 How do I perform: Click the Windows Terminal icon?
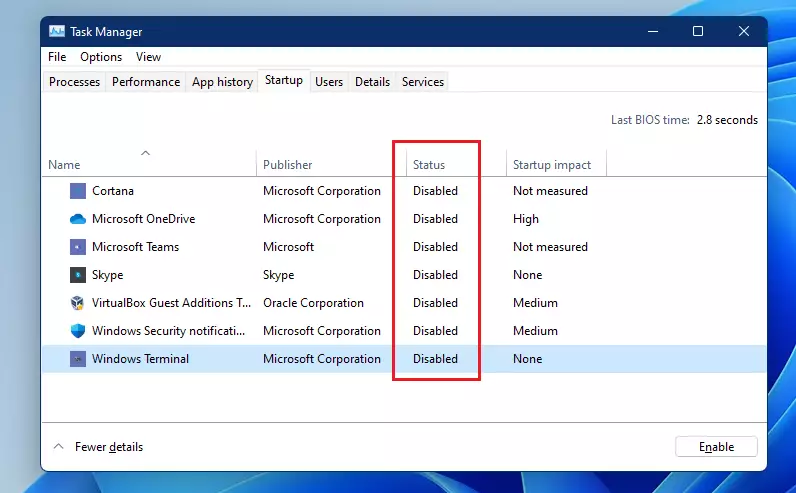78,359
